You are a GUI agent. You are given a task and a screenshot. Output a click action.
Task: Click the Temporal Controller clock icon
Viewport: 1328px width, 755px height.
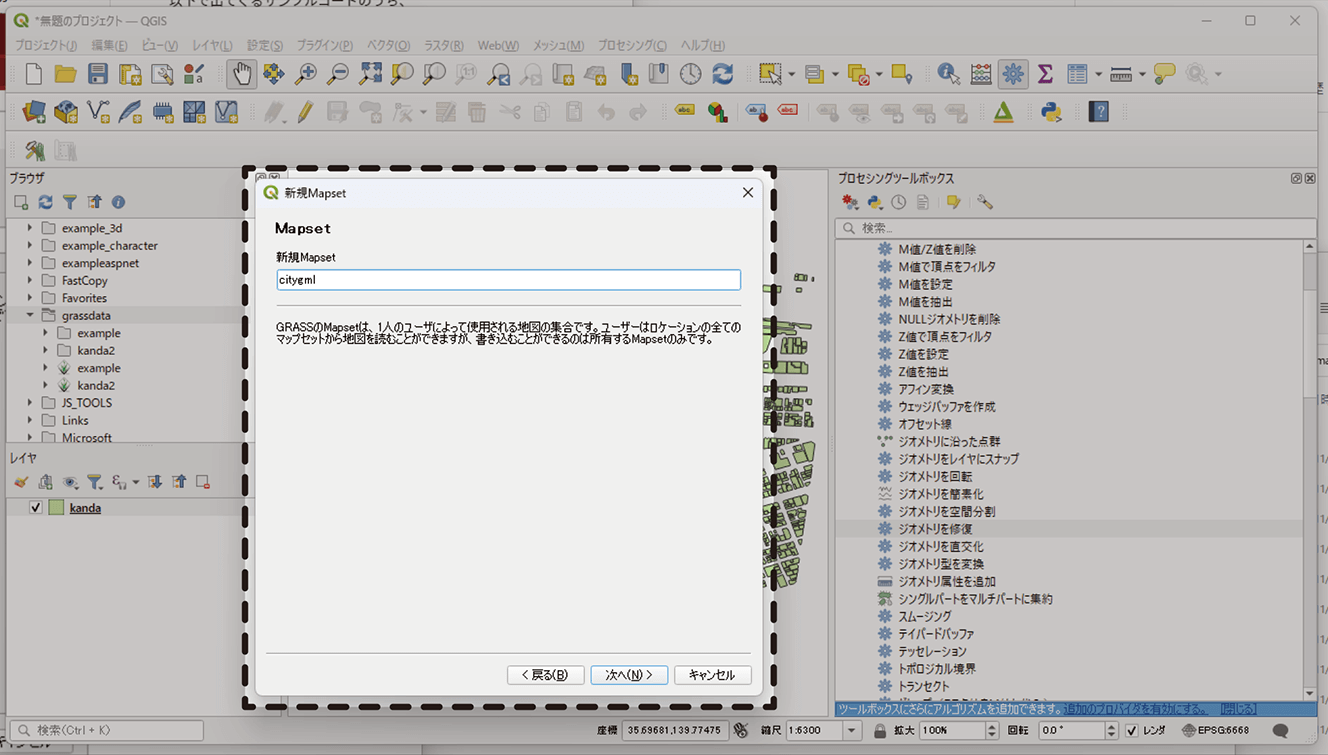pyautogui.click(x=690, y=74)
